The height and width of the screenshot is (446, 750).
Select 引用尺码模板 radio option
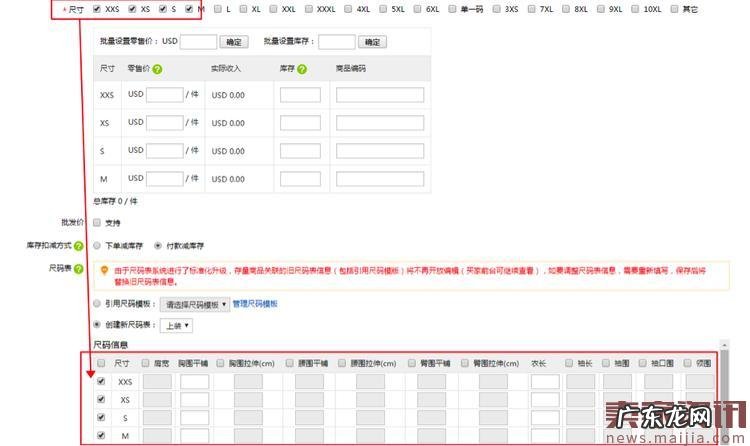tap(97, 303)
